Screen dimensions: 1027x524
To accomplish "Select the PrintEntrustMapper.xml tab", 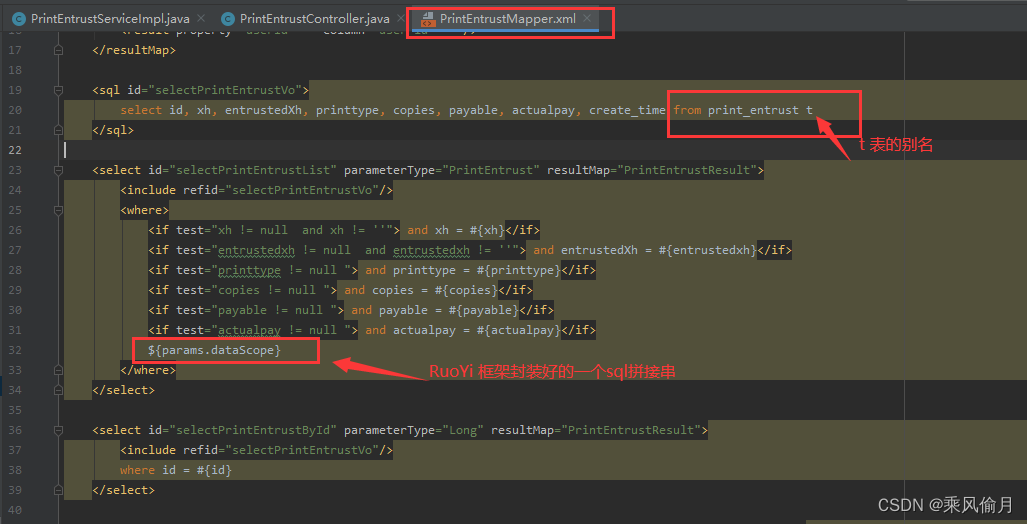I will tap(506, 19).
